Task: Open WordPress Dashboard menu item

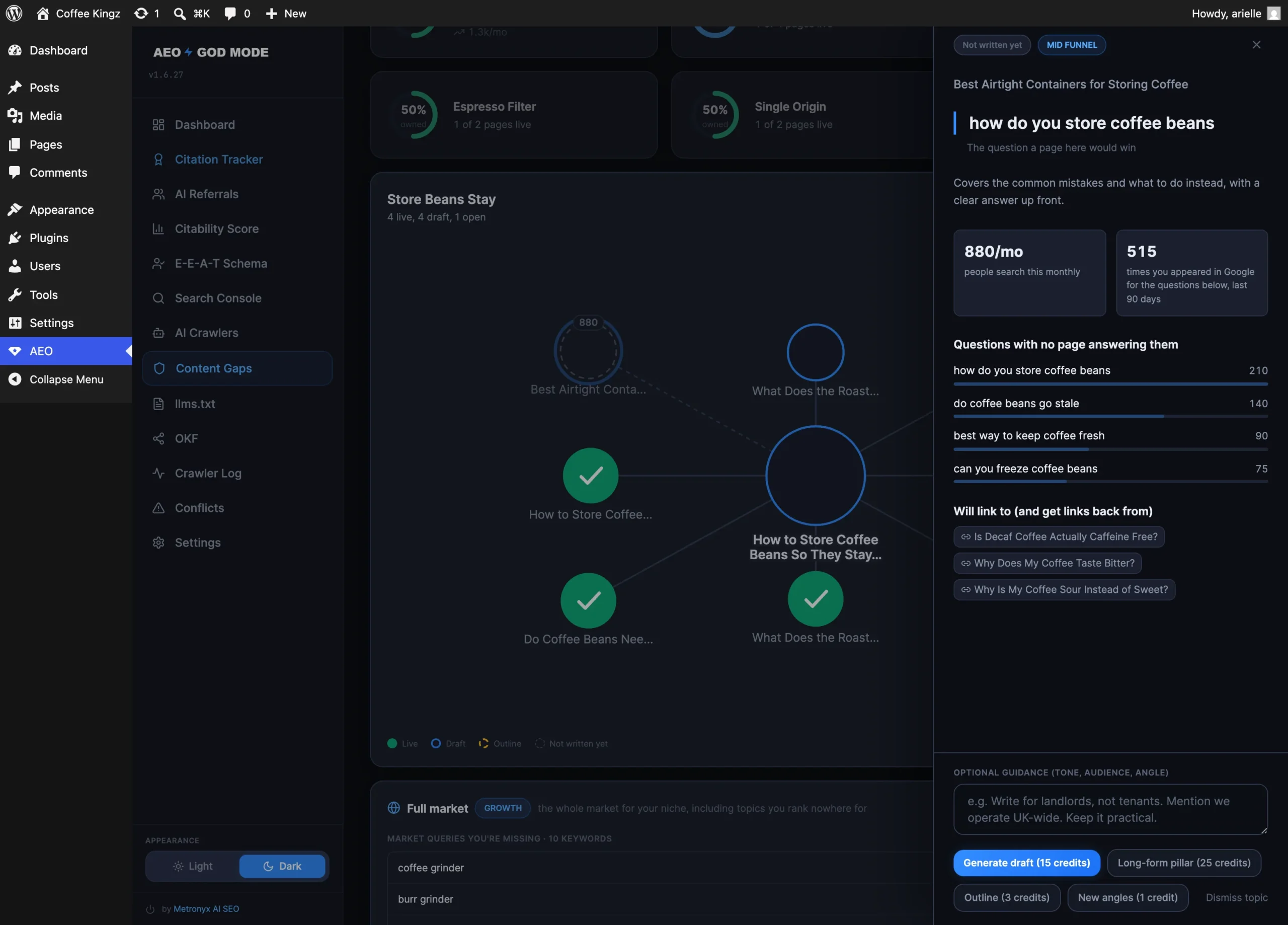Action: pos(66,50)
